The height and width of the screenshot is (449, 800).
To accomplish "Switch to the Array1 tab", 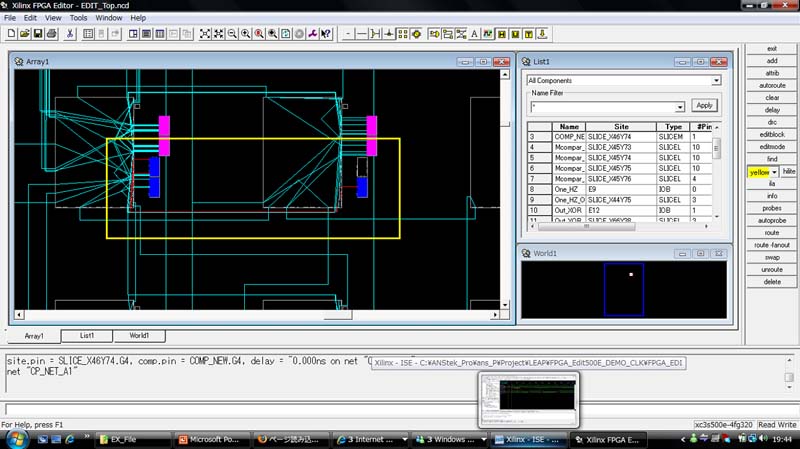I will pyautogui.click(x=34, y=336).
